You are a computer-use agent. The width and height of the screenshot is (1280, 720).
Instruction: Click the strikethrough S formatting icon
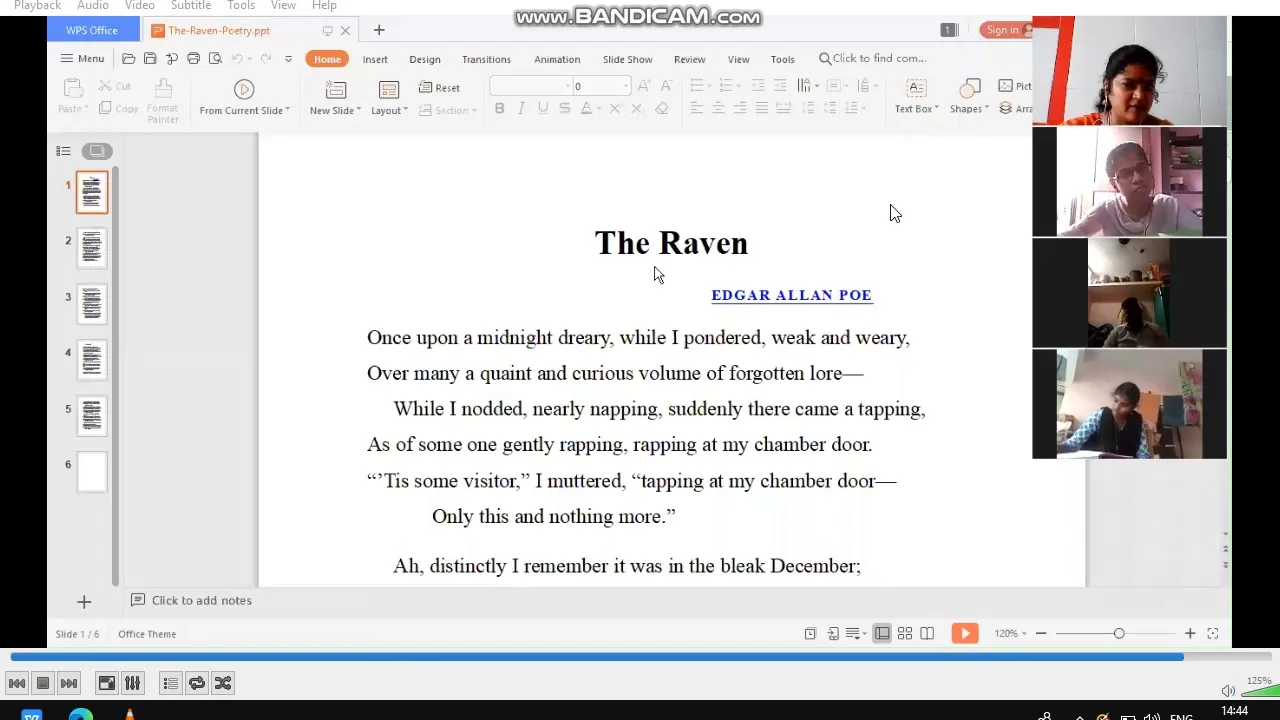(564, 109)
